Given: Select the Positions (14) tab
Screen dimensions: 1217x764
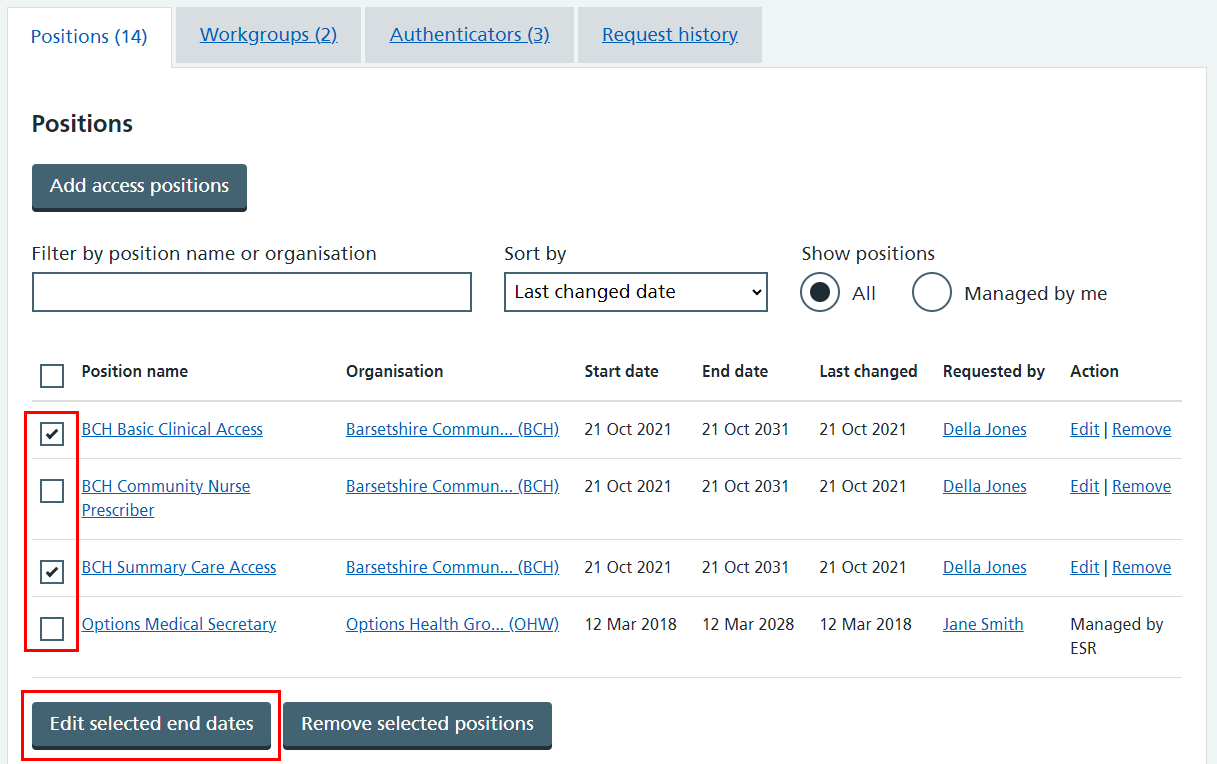Looking at the screenshot, I should 89,37.
